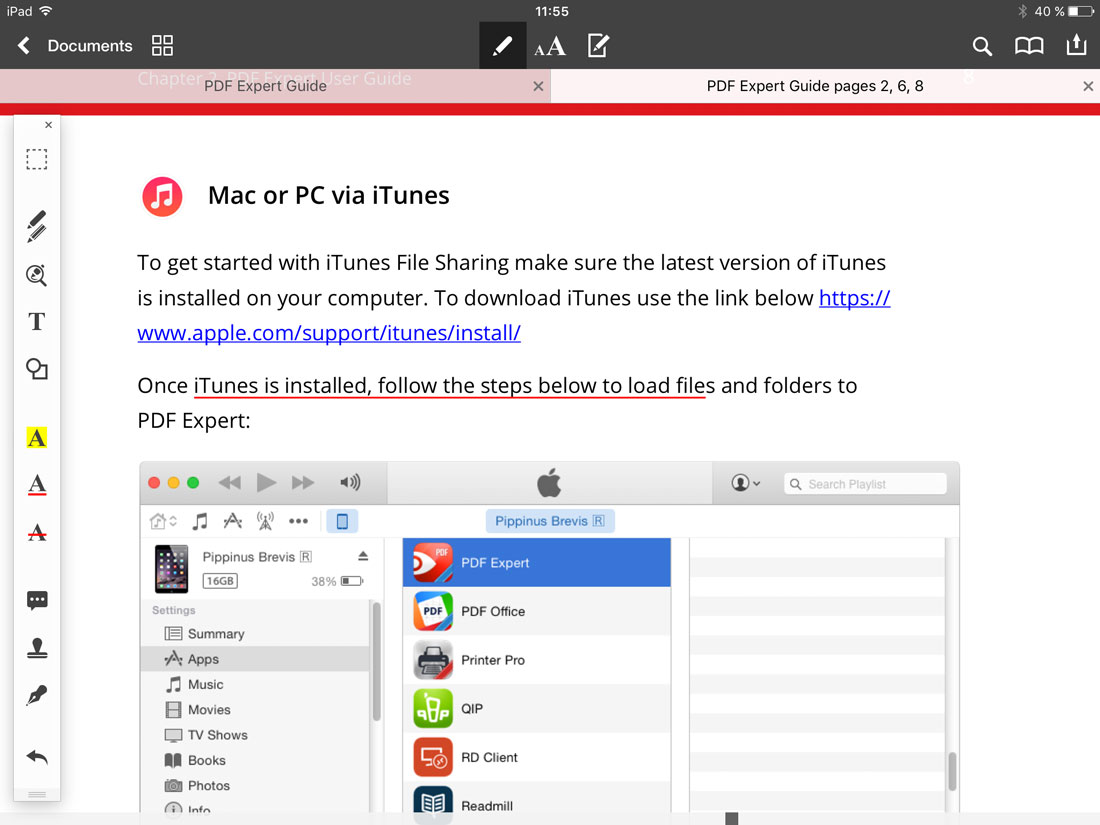Select the strikethrough text tool

(36, 532)
